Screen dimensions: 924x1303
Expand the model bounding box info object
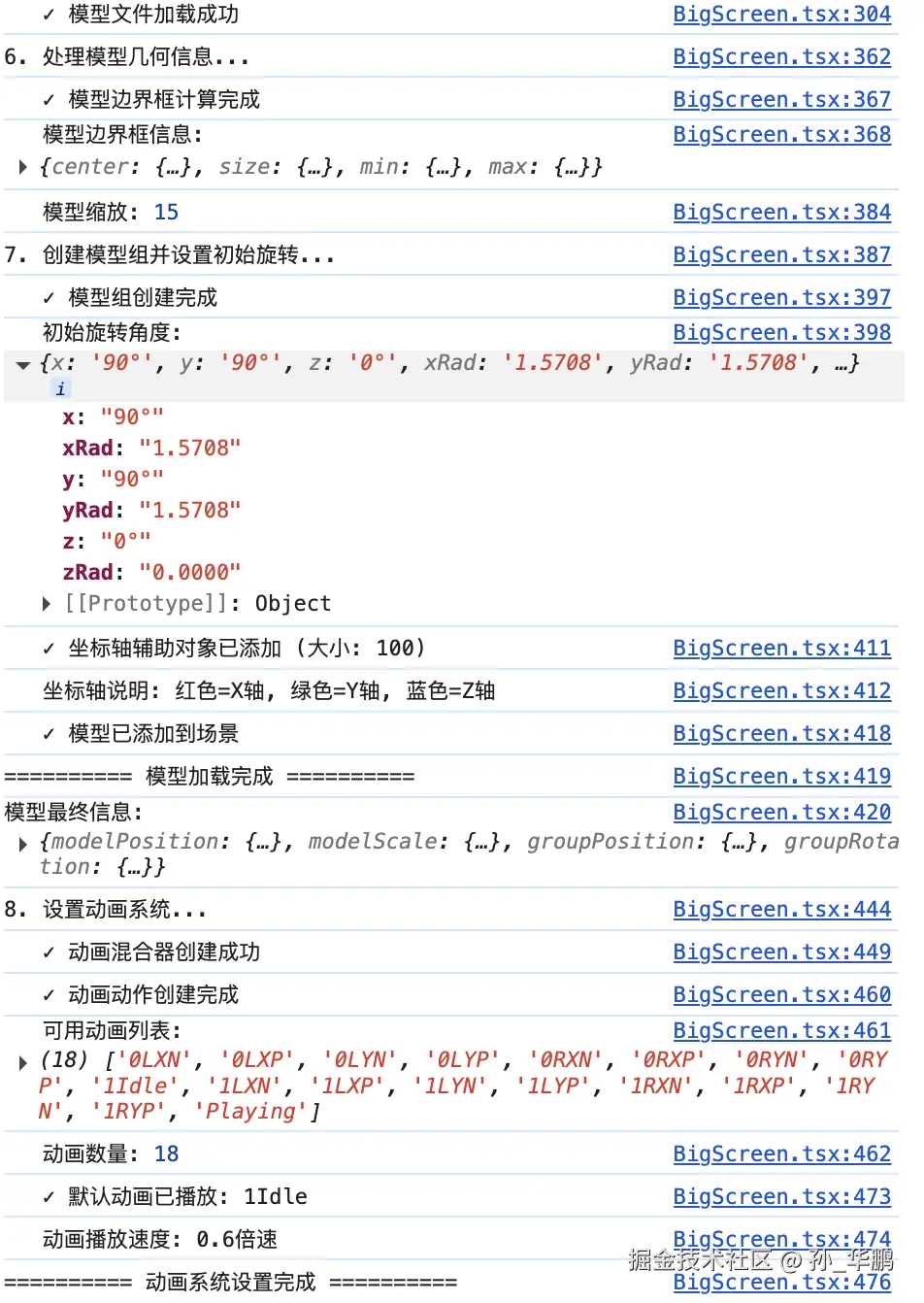tap(21, 166)
